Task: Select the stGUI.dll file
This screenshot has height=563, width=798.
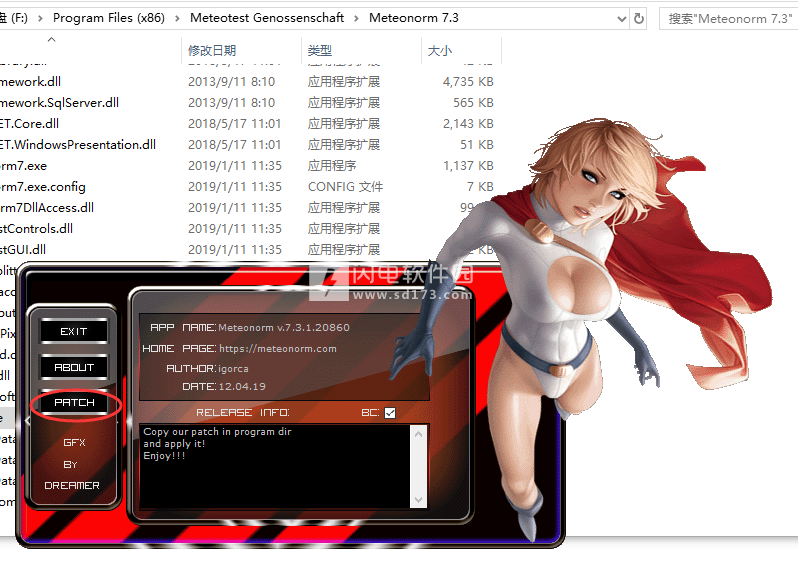Action: pos(23,249)
